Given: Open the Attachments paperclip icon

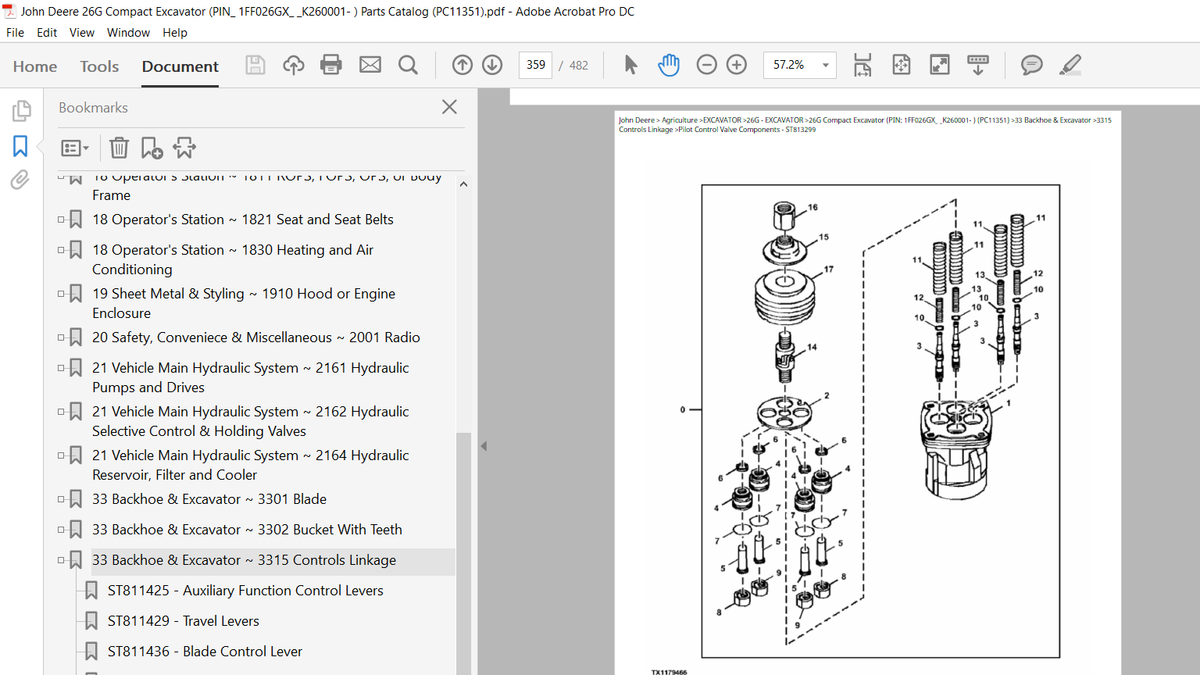Looking at the screenshot, I should click(x=20, y=181).
